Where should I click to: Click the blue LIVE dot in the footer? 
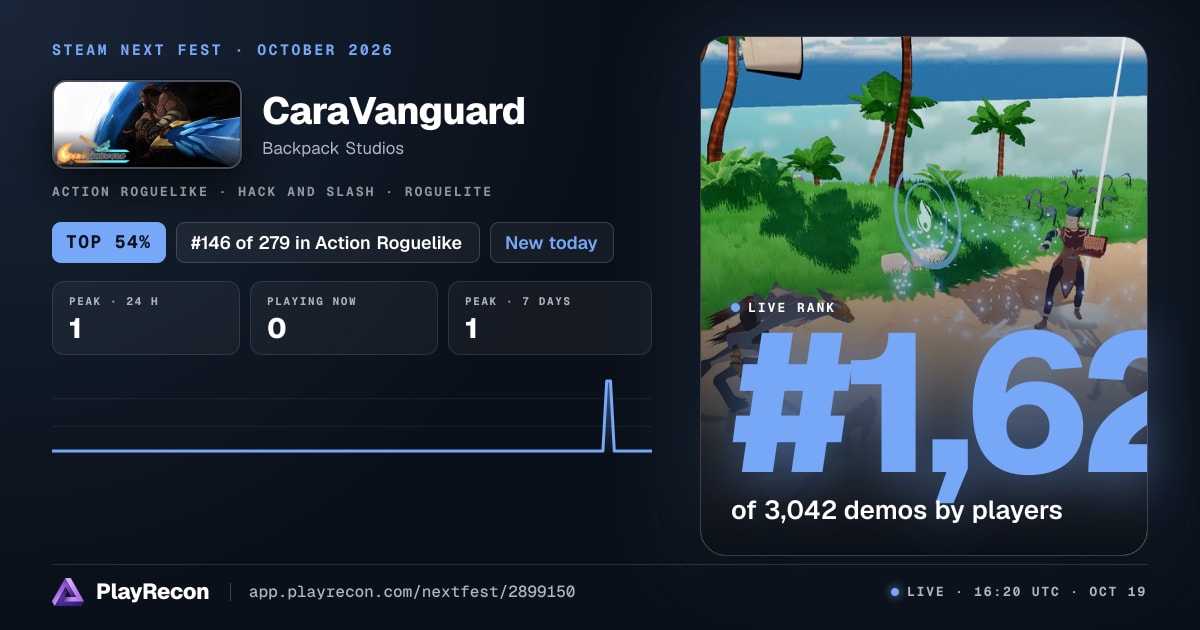click(x=894, y=592)
